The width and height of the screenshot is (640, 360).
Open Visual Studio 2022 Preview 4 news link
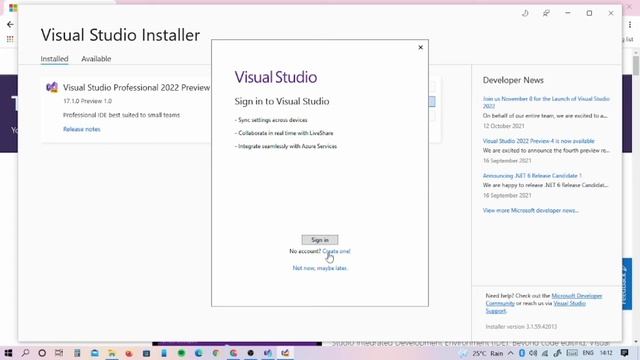(538, 141)
